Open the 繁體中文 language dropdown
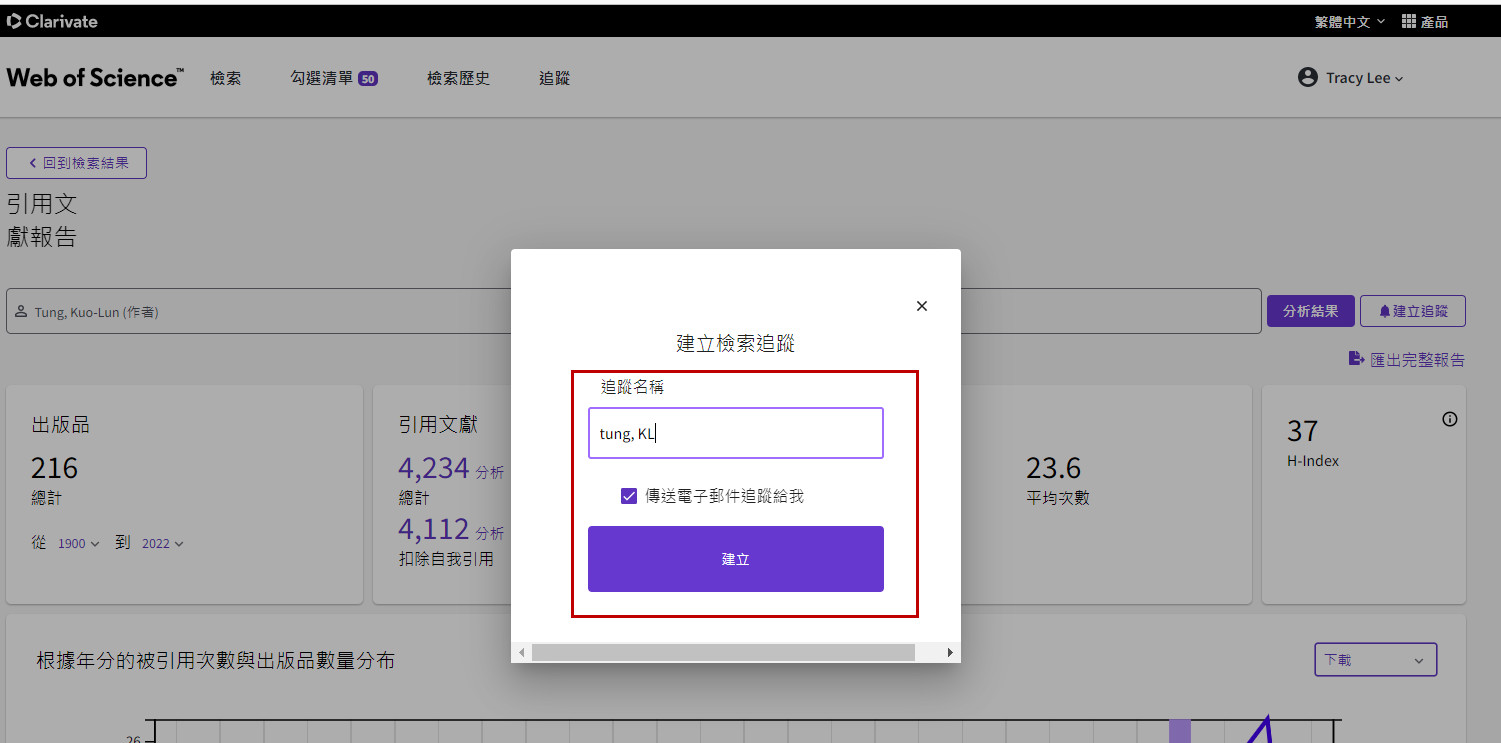 tap(1349, 21)
